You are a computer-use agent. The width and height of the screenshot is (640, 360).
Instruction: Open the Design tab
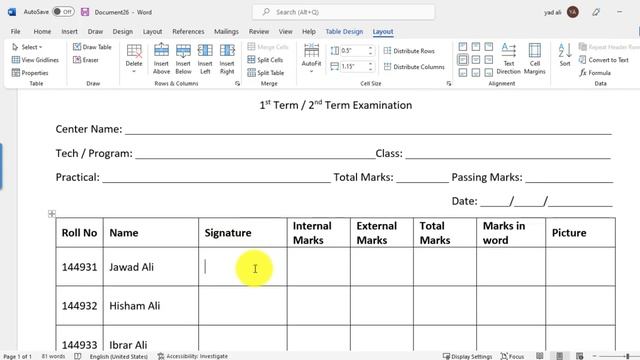pos(122,31)
